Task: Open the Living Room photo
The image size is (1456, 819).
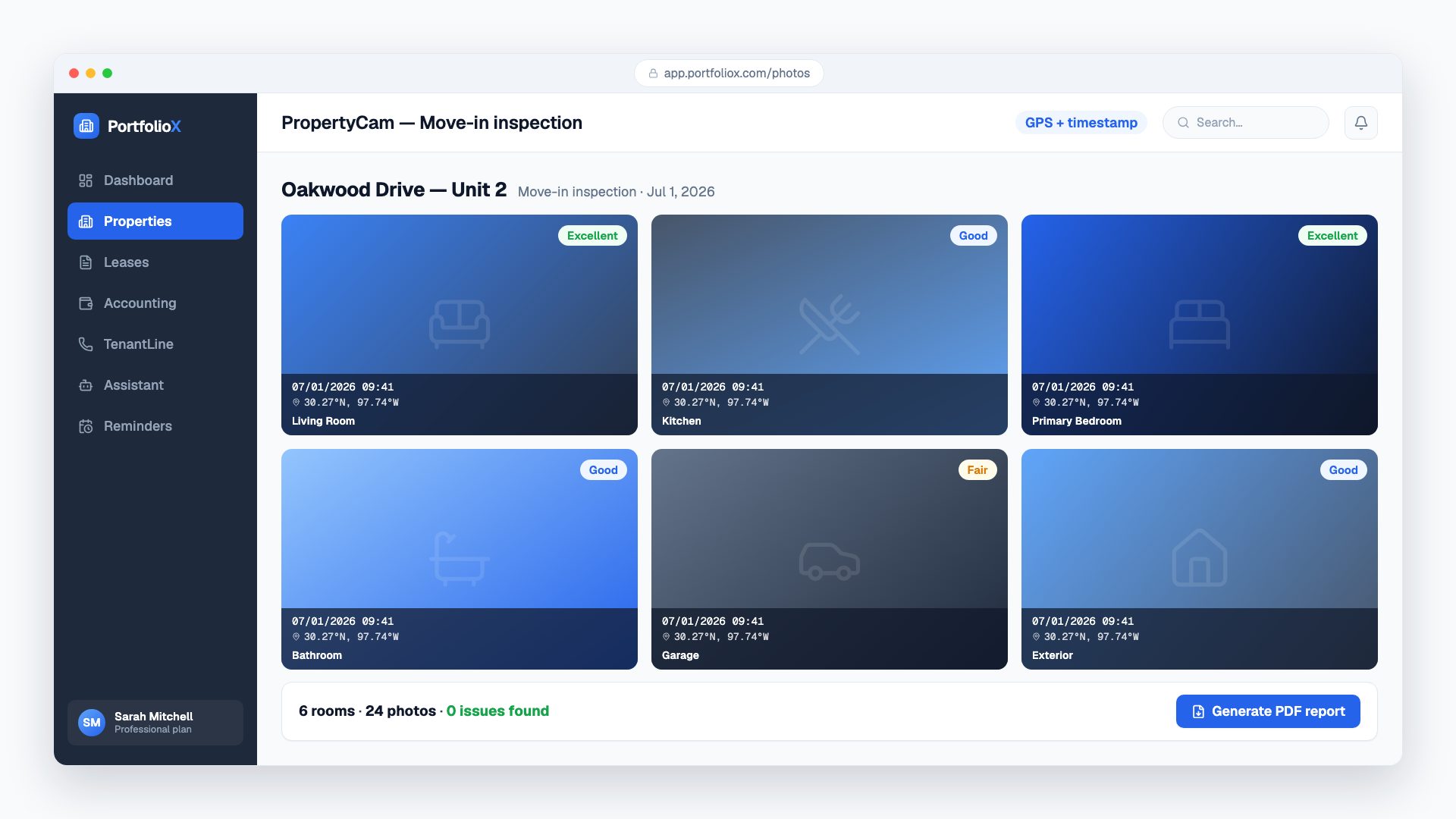Action: tap(460, 325)
